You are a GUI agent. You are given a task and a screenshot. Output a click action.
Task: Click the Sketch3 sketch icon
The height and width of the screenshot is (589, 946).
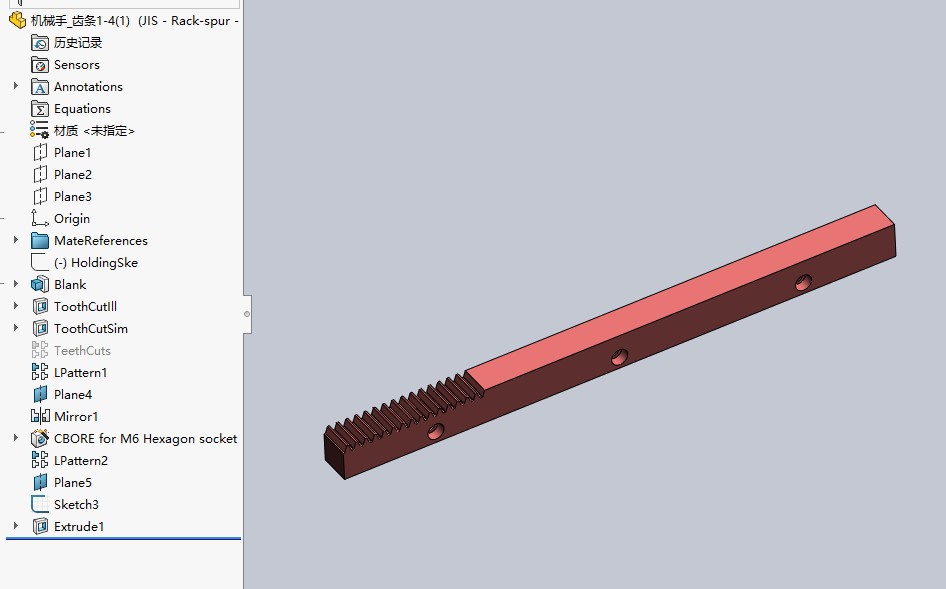click(40, 505)
